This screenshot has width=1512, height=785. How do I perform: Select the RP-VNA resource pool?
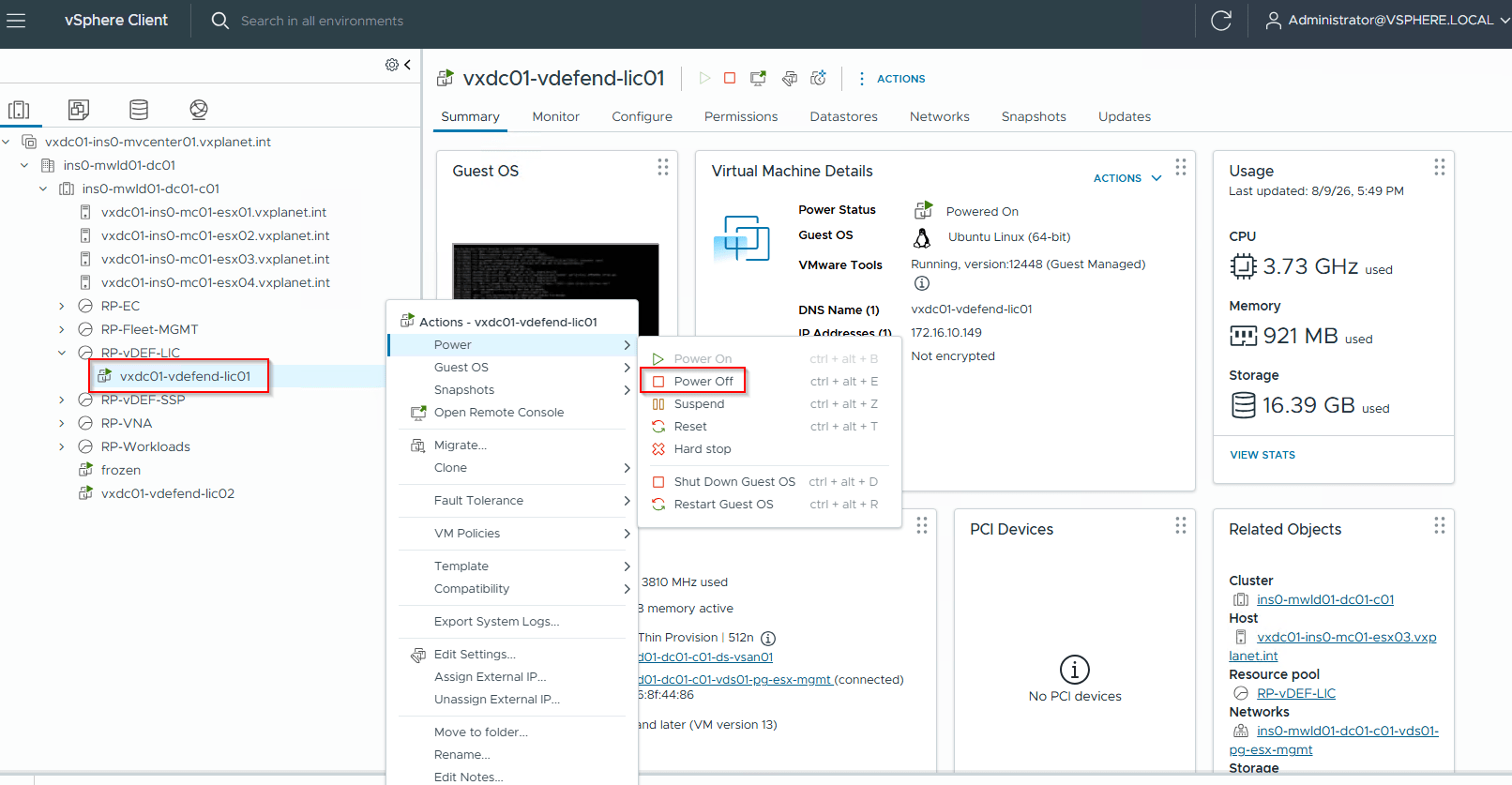127,423
